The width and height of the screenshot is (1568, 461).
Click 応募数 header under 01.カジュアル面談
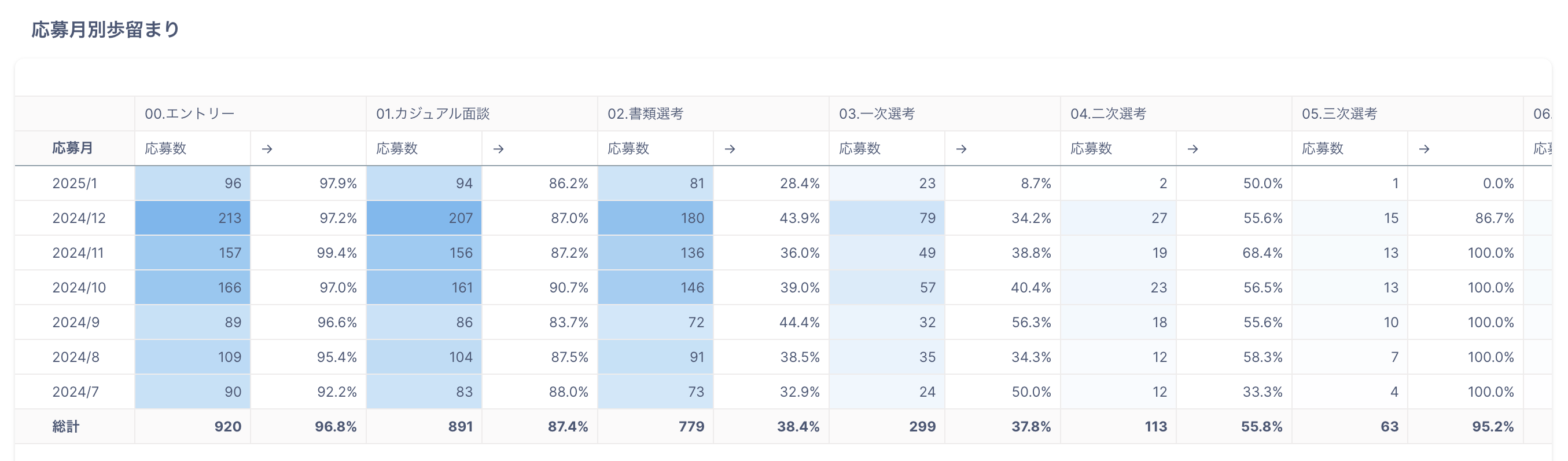click(x=397, y=149)
